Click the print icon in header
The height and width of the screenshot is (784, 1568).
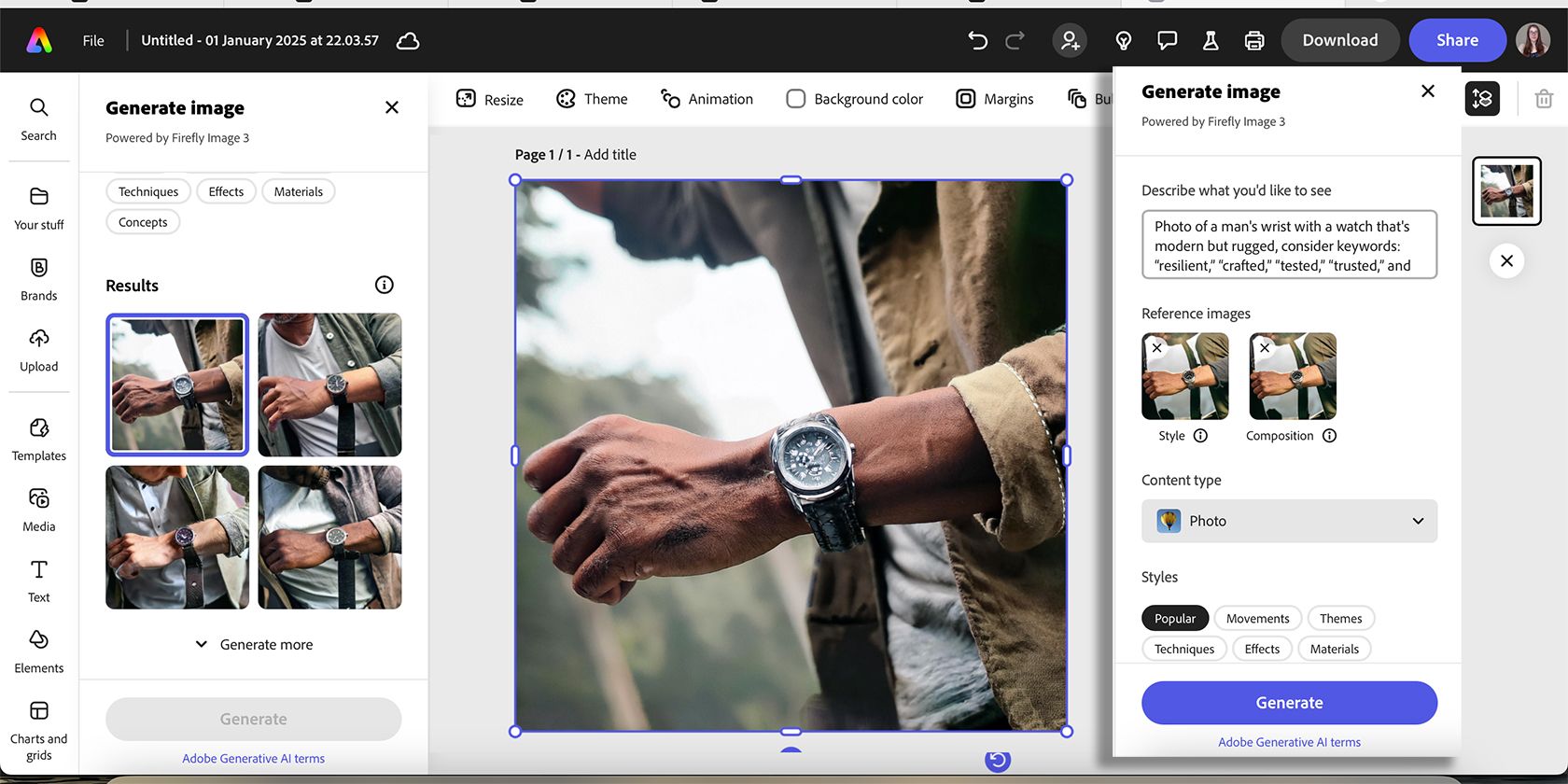[x=1254, y=40]
